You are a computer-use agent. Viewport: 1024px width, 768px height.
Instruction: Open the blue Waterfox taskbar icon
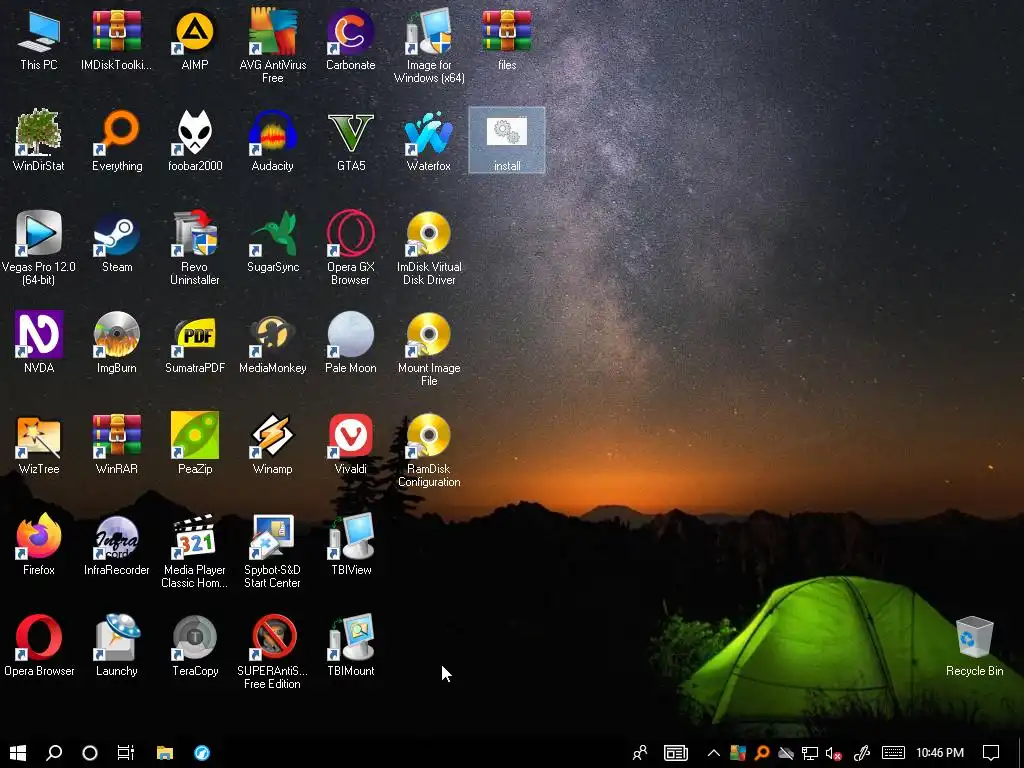point(202,753)
